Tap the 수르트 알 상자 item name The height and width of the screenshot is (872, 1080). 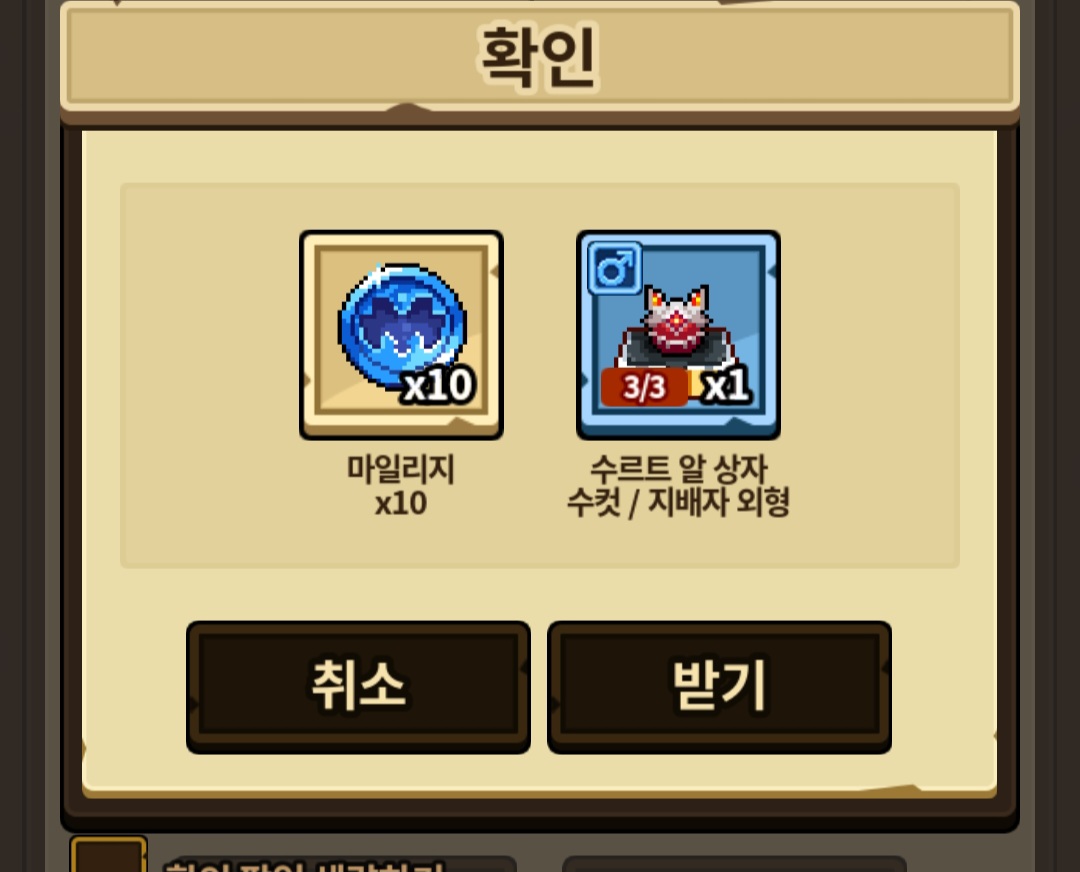[678, 470]
